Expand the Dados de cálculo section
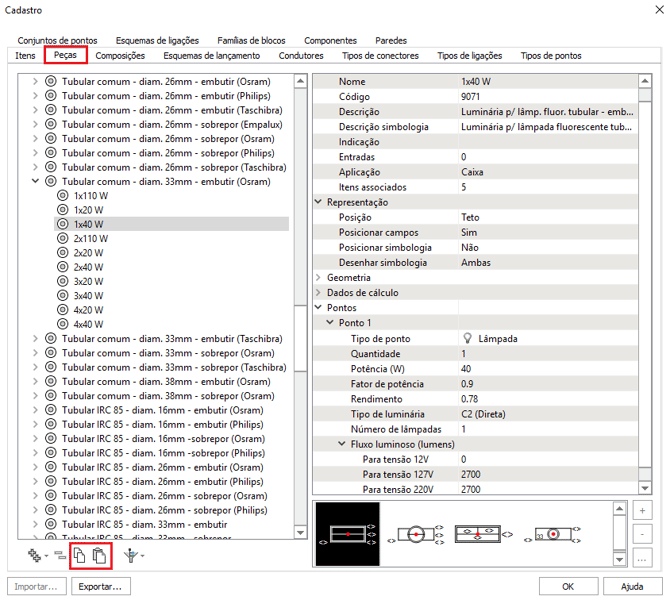 point(320,292)
